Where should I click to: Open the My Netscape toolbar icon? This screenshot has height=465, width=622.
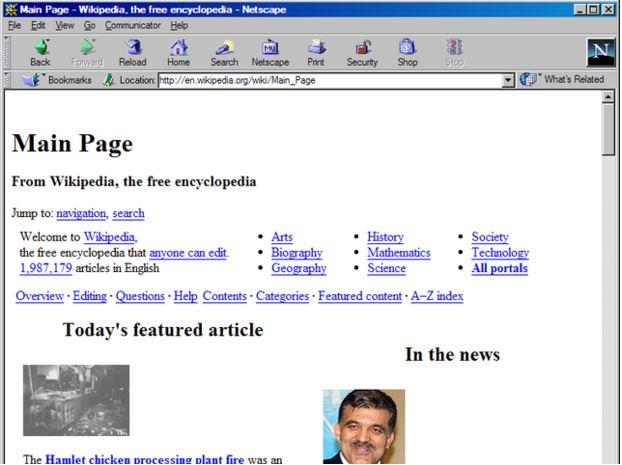(270, 47)
